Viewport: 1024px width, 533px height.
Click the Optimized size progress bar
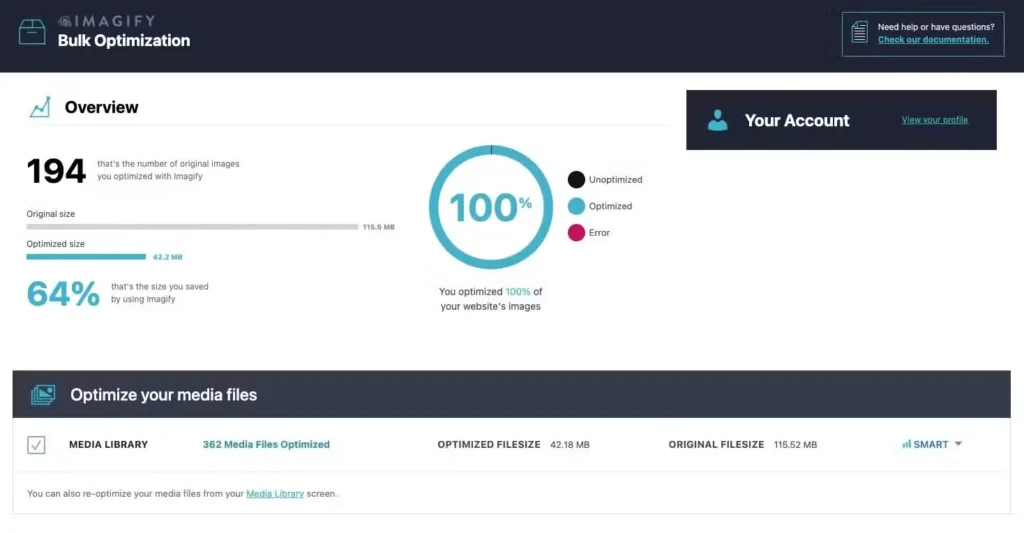86,257
